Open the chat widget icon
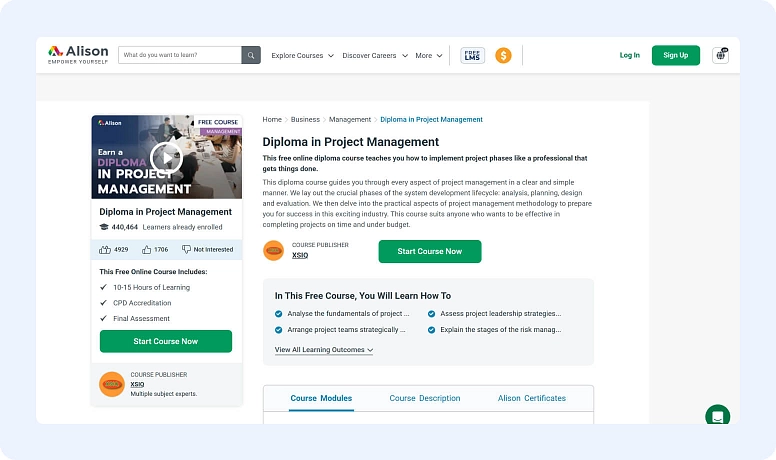 tap(718, 415)
